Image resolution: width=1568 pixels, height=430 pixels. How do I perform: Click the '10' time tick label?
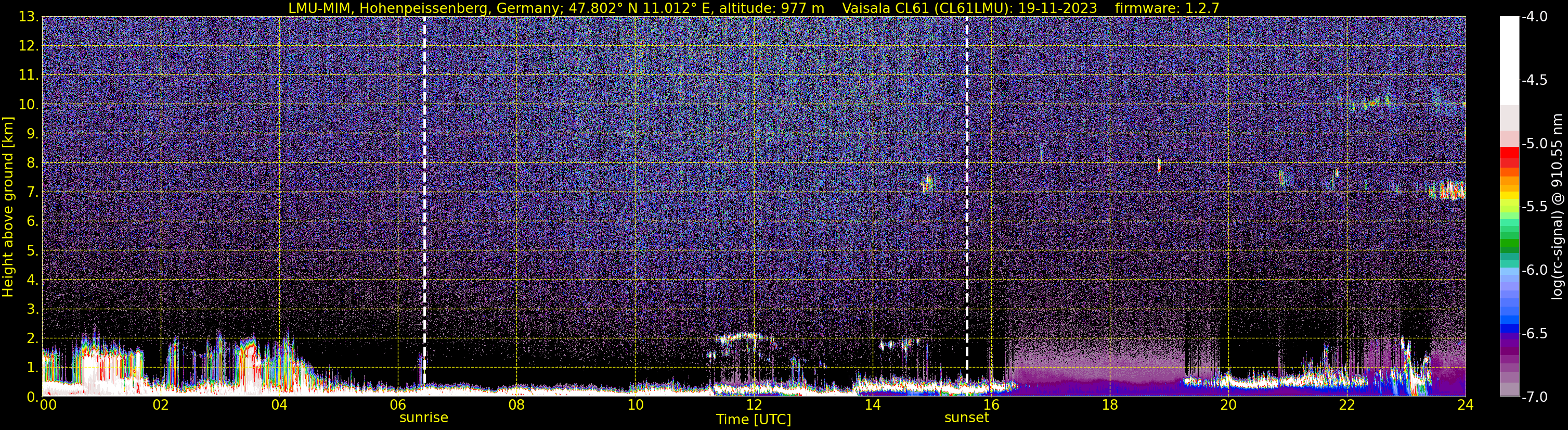pos(635,405)
